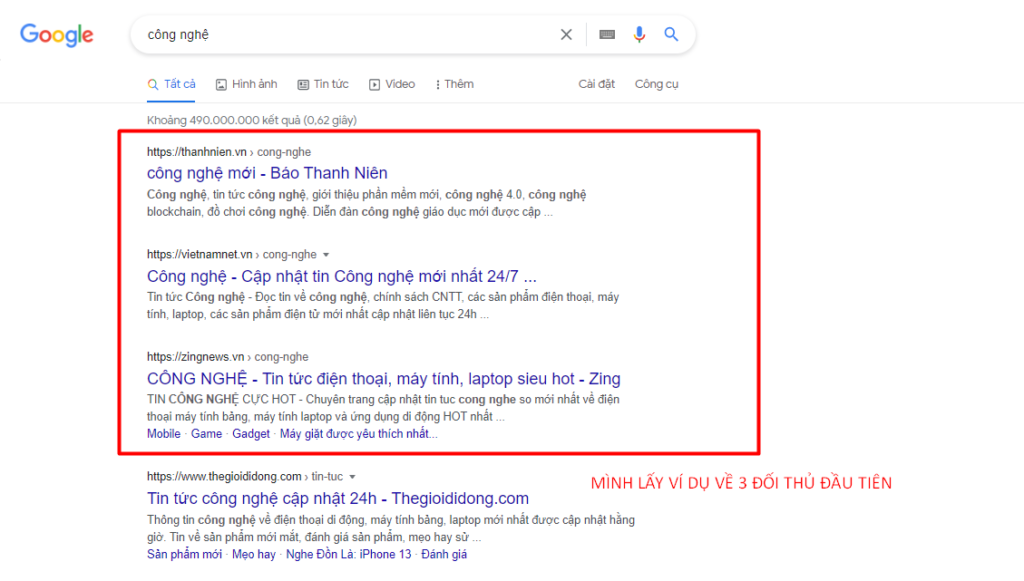Click the Thanh Niên result description snippet
This screenshot has height=581, width=1024.
pos(366,203)
